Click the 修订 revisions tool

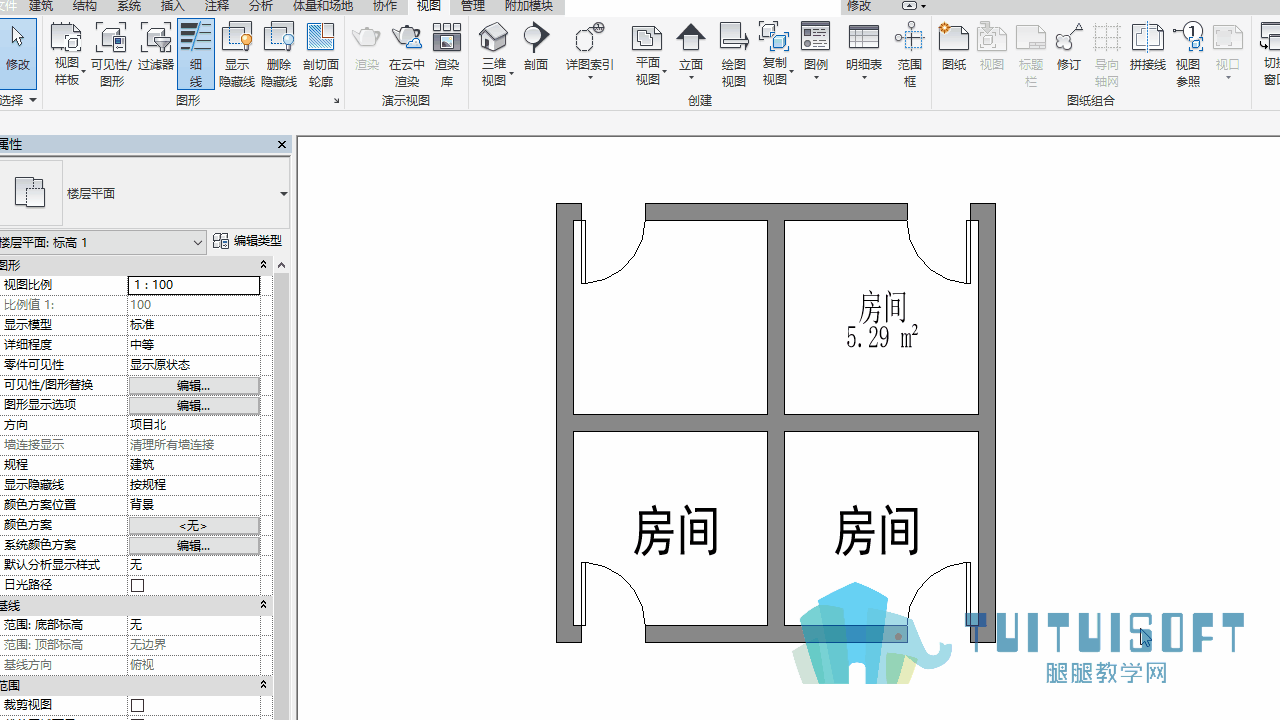click(1069, 47)
